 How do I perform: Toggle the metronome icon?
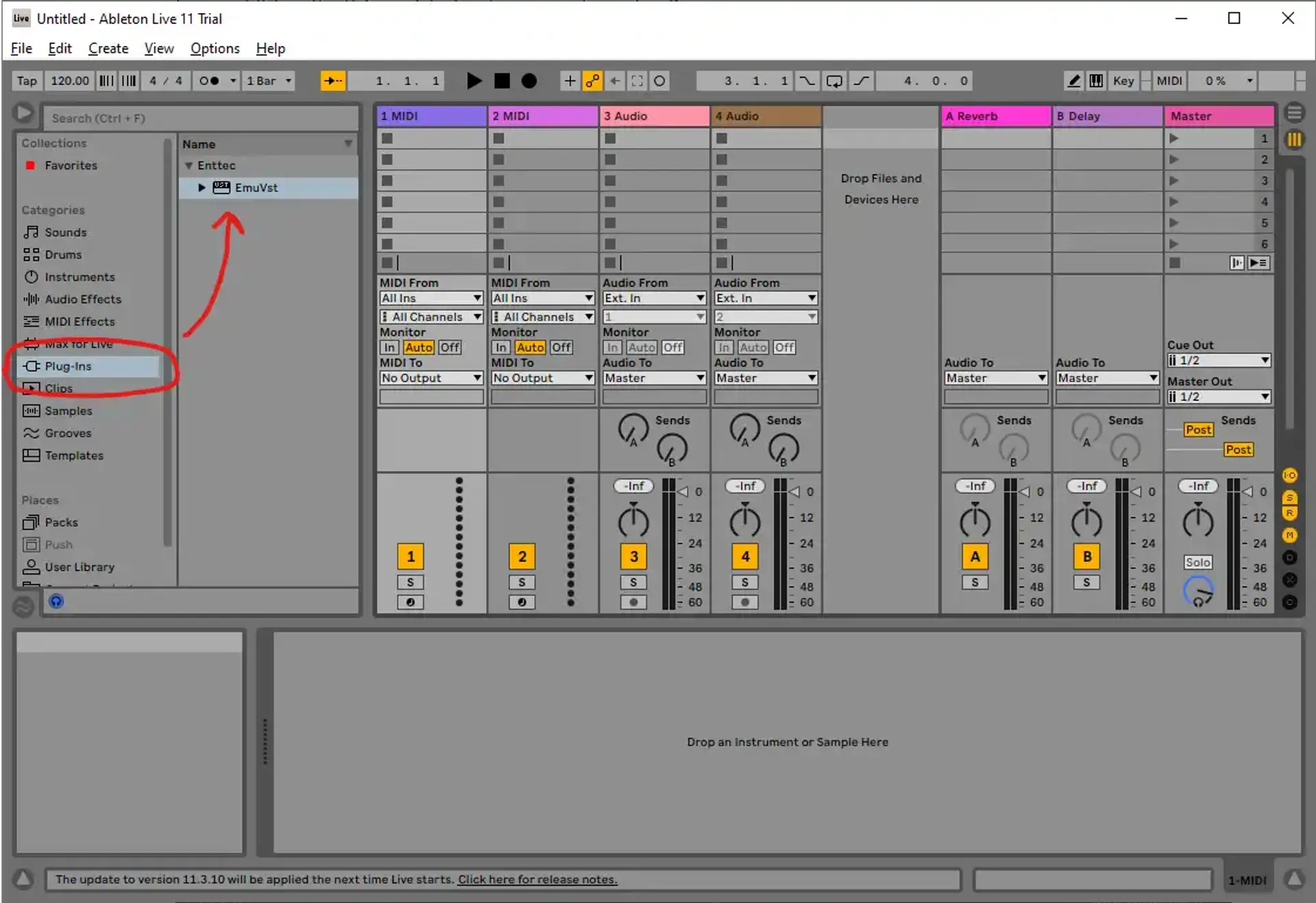click(x=209, y=81)
